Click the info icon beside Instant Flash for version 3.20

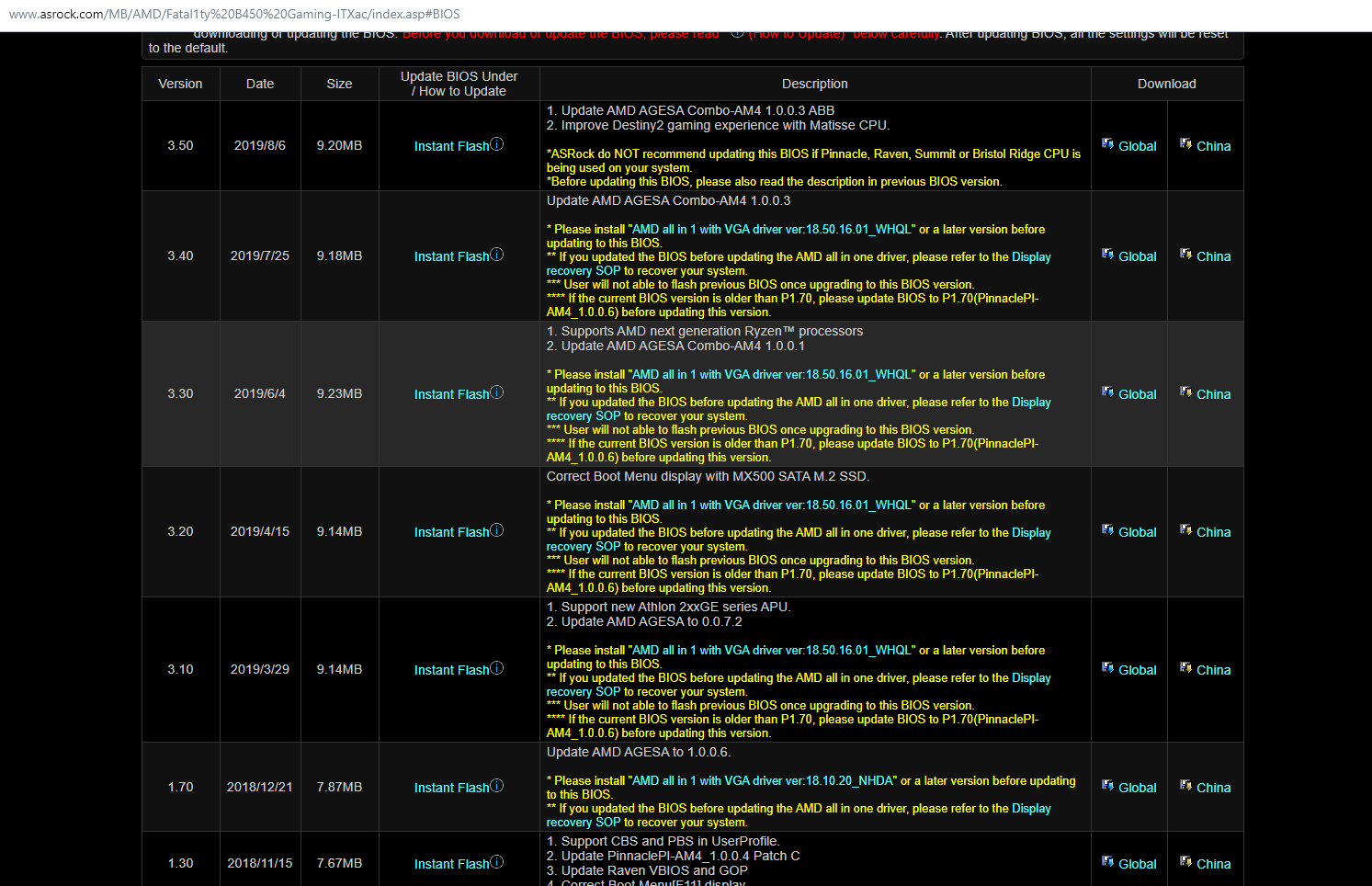(497, 530)
